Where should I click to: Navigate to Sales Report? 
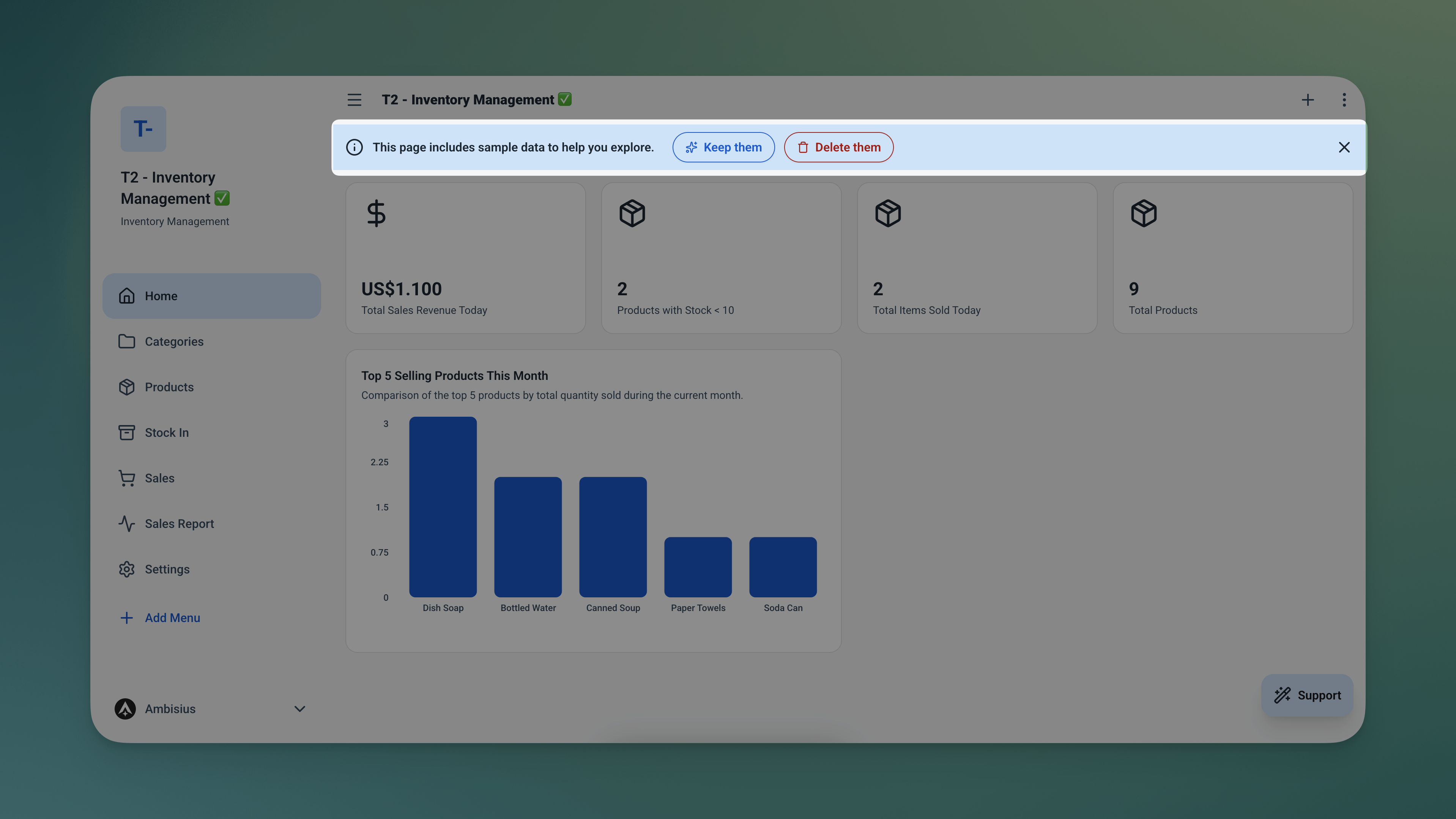pos(179,524)
